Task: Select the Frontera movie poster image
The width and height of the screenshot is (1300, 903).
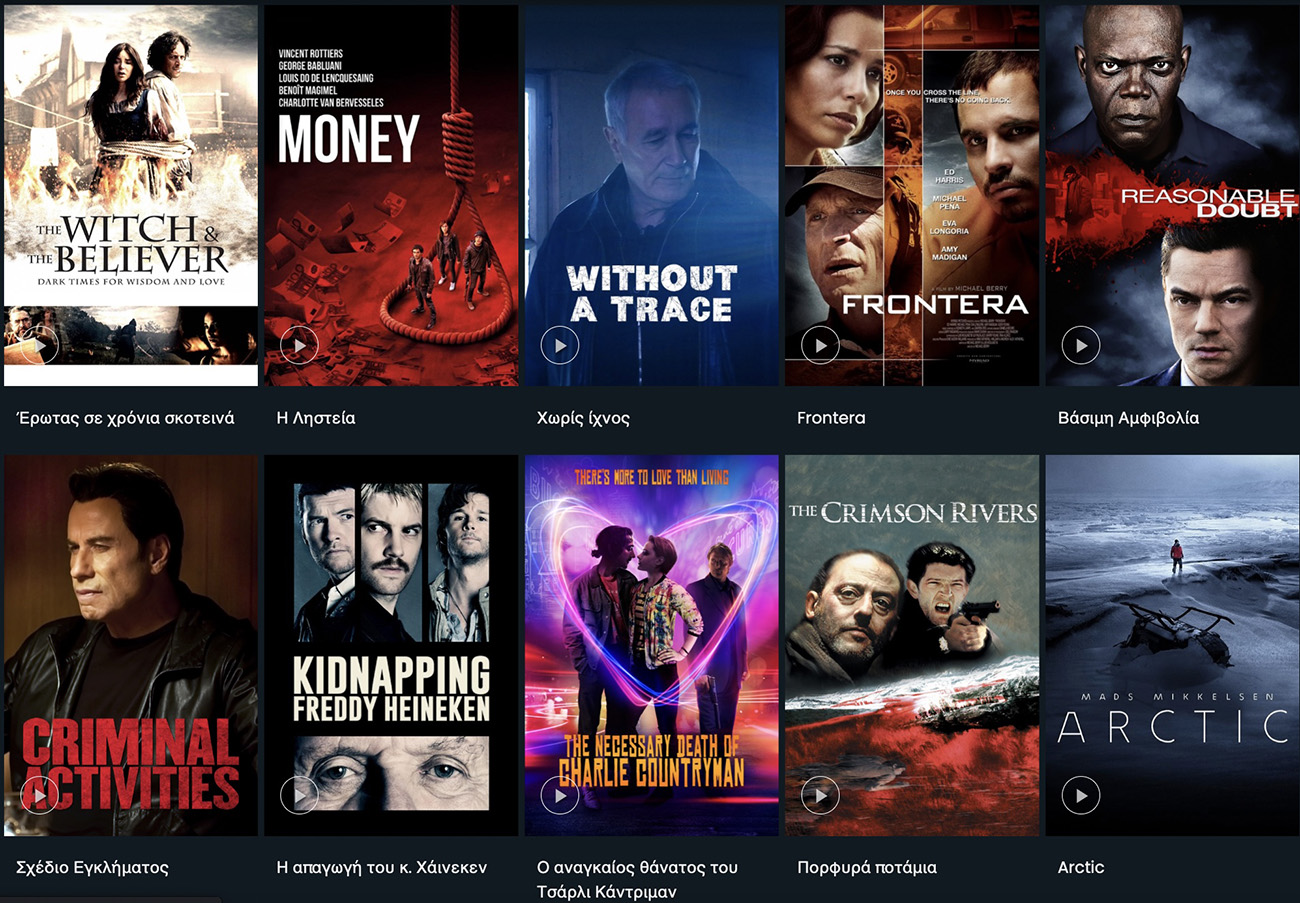Action: tap(912, 195)
